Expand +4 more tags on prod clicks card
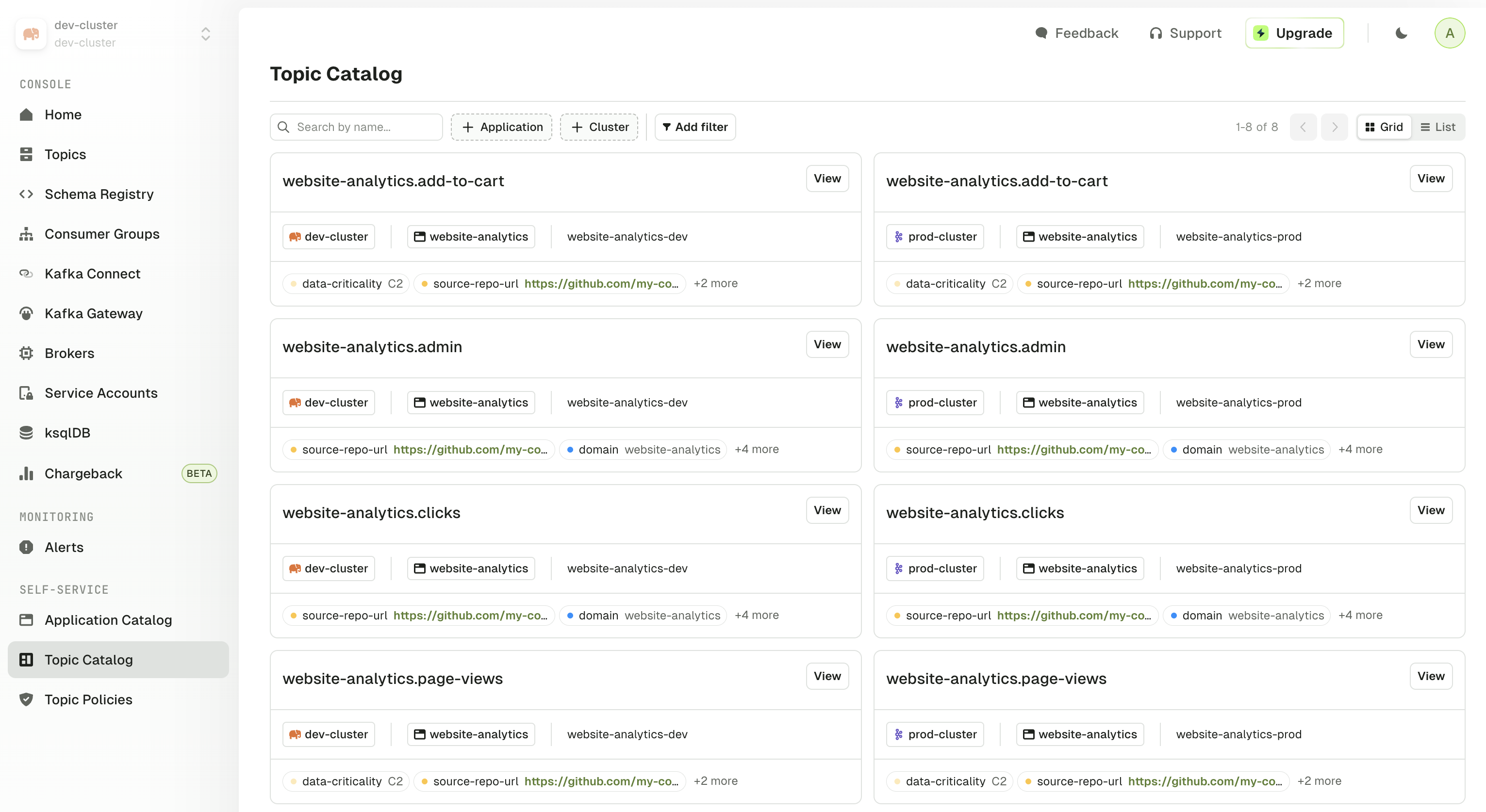1486x812 pixels. click(x=1360, y=616)
